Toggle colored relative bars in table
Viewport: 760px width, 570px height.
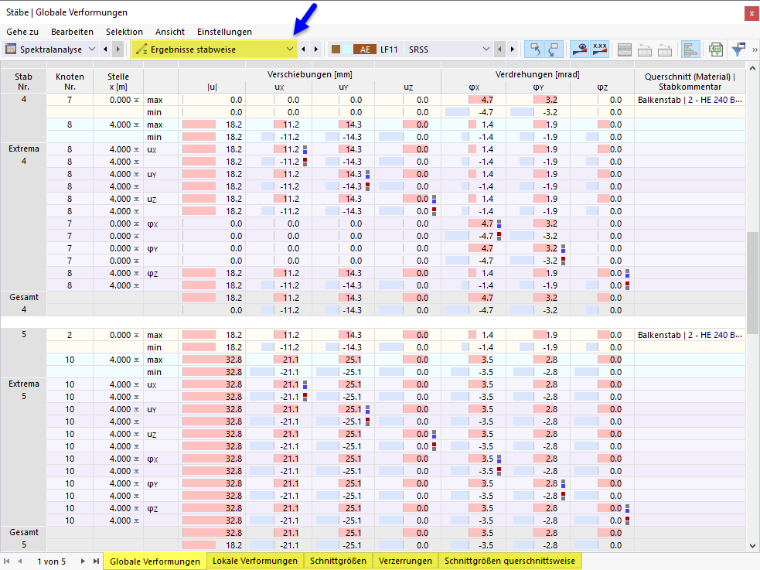point(691,49)
